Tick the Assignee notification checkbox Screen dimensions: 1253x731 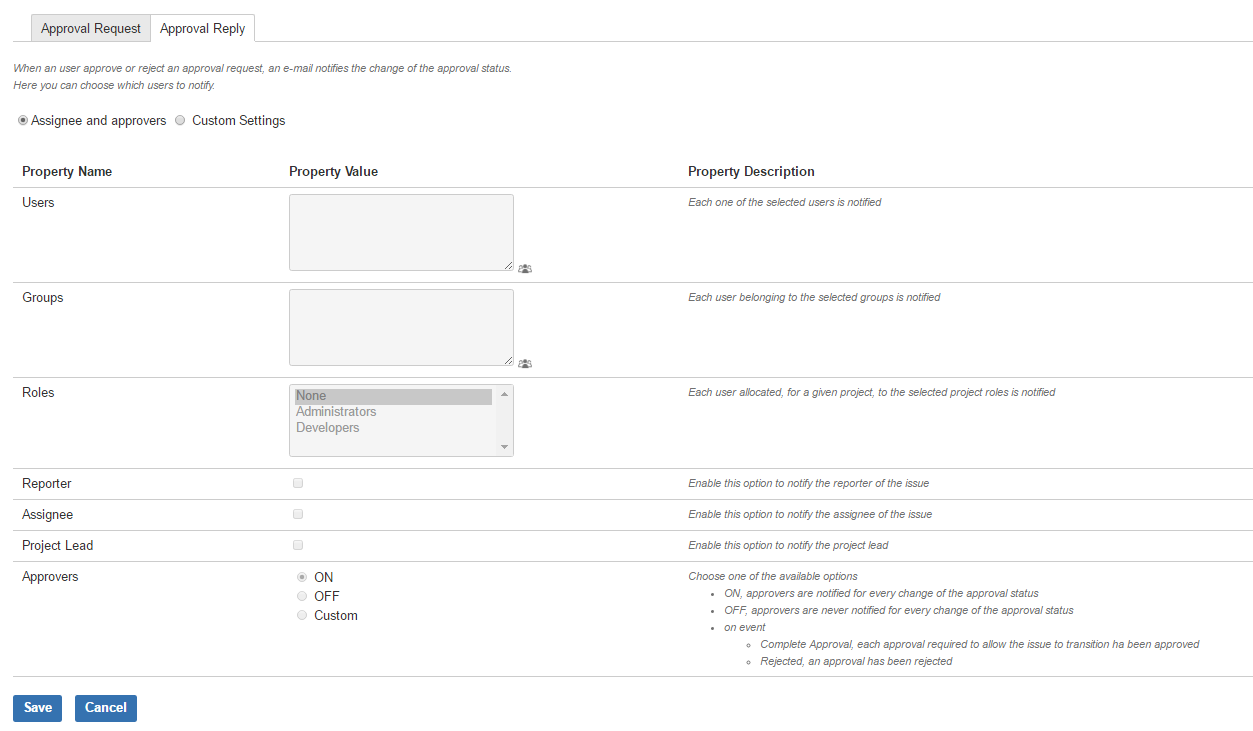pyautogui.click(x=298, y=514)
